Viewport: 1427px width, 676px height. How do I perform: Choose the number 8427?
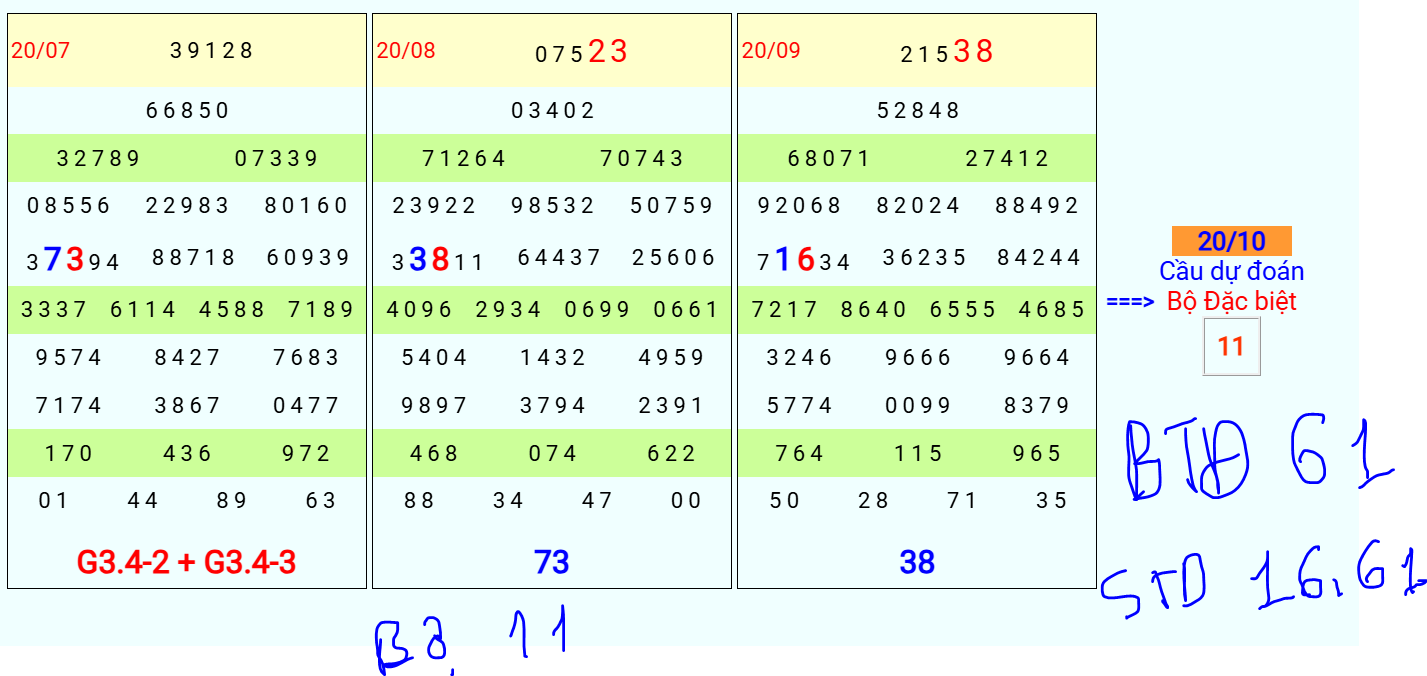pyautogui.click(x=188, y=357)
